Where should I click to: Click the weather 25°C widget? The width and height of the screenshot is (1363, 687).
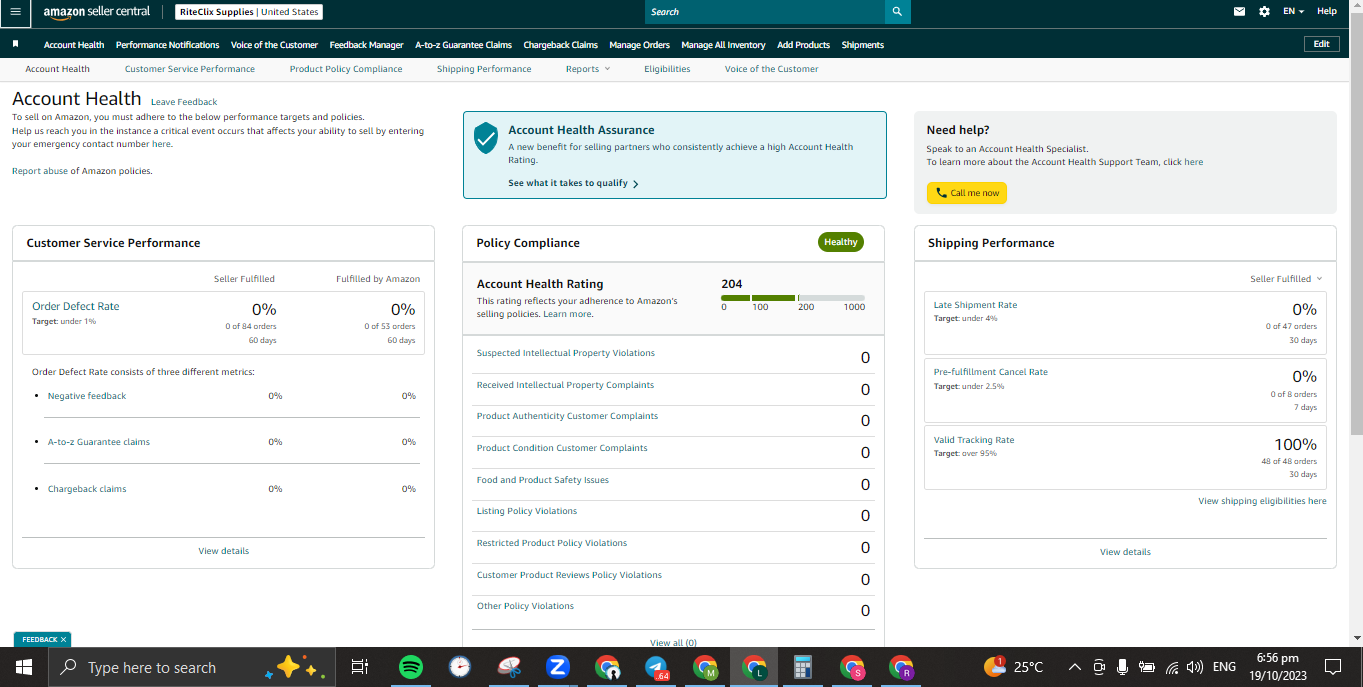[x=1013, y=667]
